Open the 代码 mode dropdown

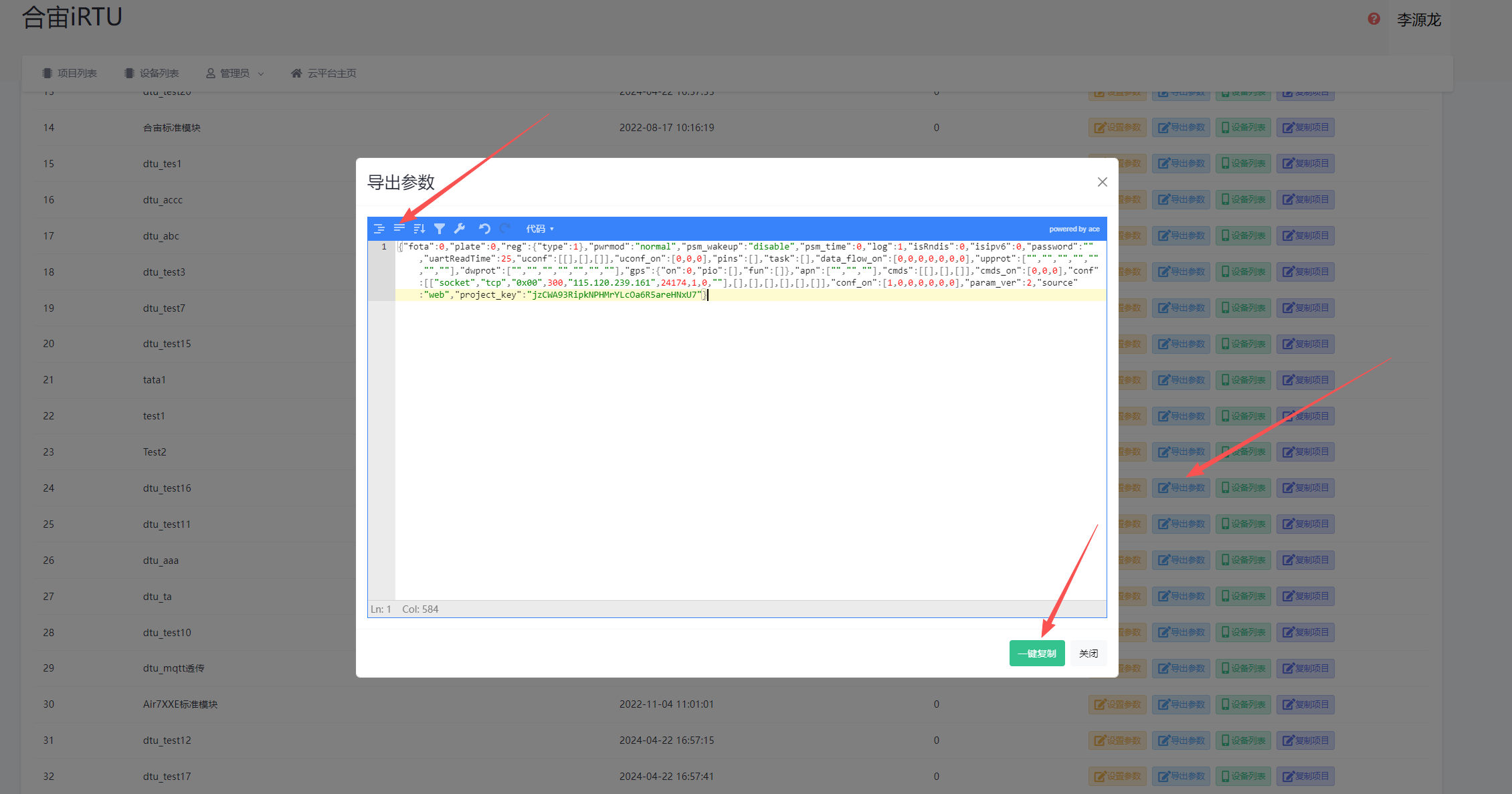pyautogui.click(x=539, y=229)
